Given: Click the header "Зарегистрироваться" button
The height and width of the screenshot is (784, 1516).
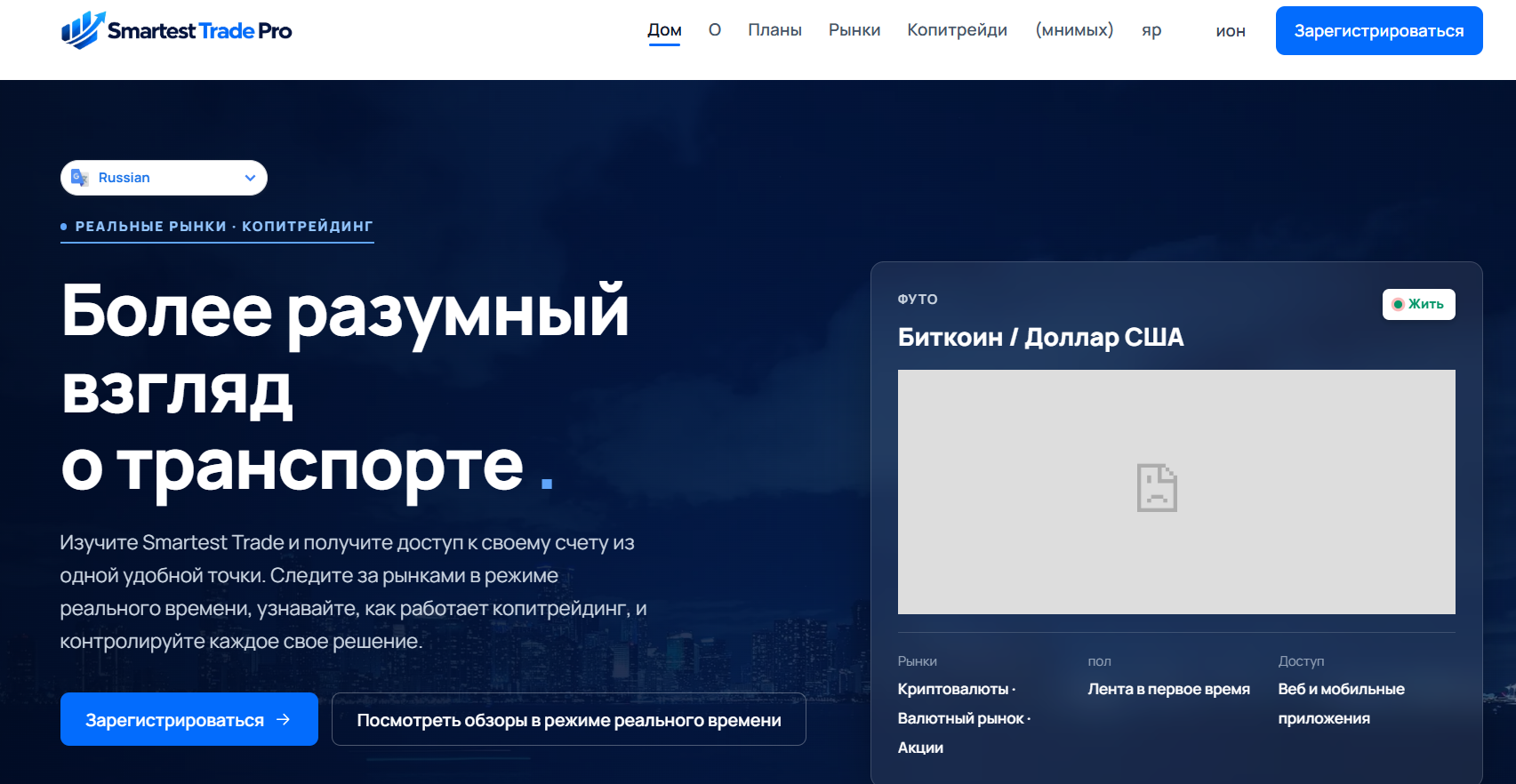Looking at the screenshot, I should pyautogui.click(x=1379, y=30).
